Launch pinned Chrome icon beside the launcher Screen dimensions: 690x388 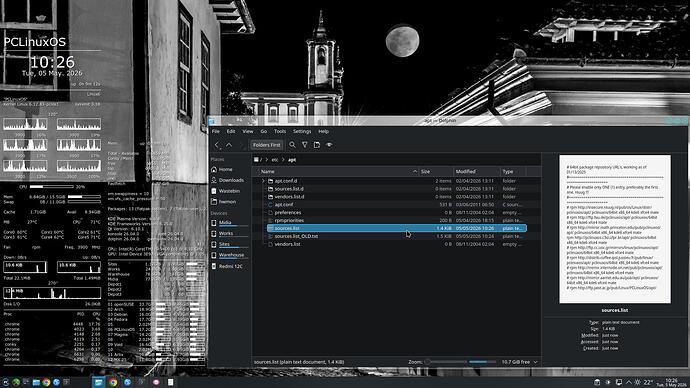(x=46, y=382)
